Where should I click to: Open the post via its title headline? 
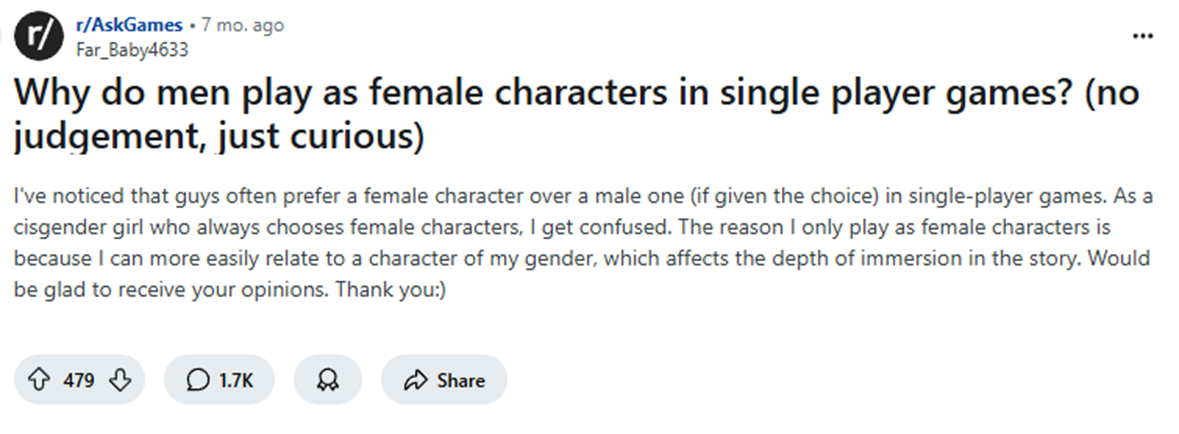pos(577,117)
